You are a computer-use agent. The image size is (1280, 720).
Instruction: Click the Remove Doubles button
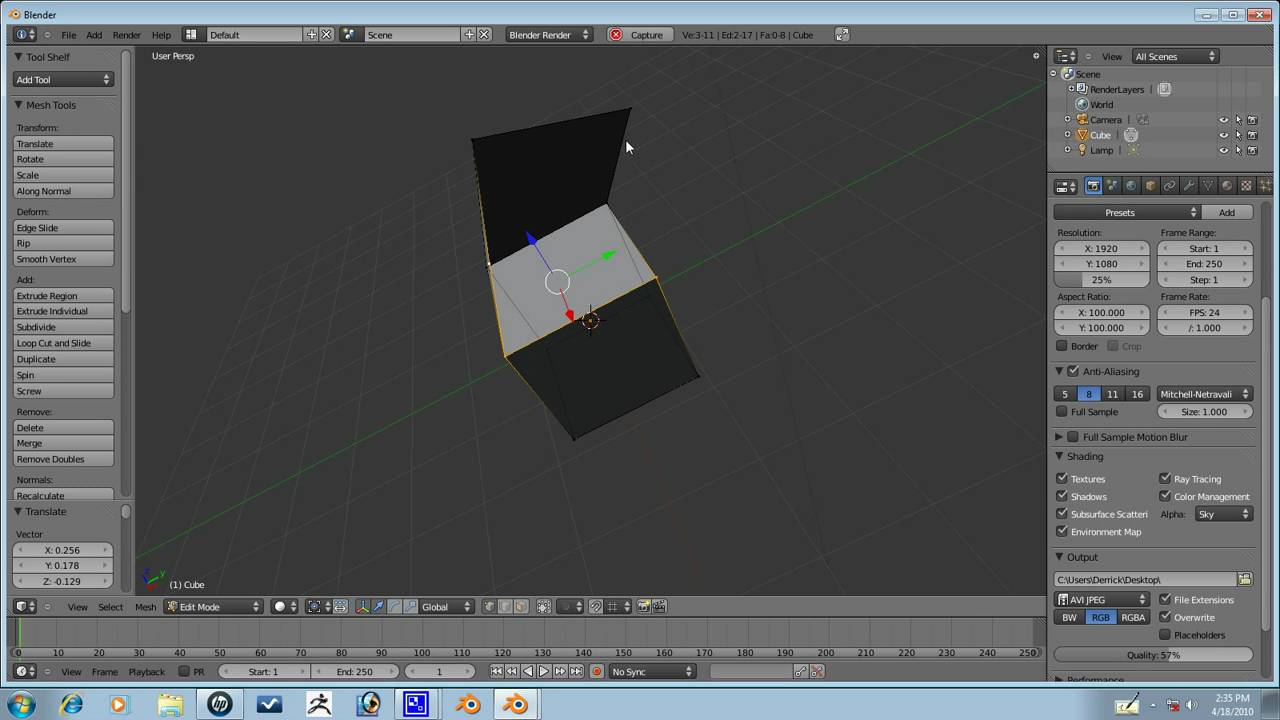[63, 459]
